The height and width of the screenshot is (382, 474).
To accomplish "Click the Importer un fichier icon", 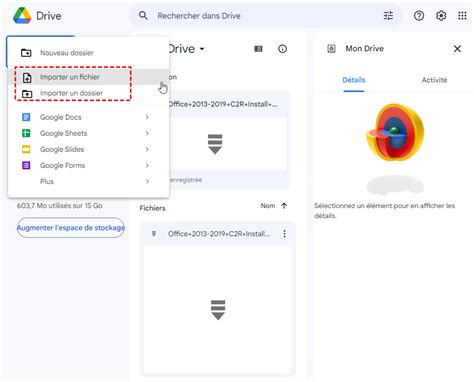I will point(27,77).
